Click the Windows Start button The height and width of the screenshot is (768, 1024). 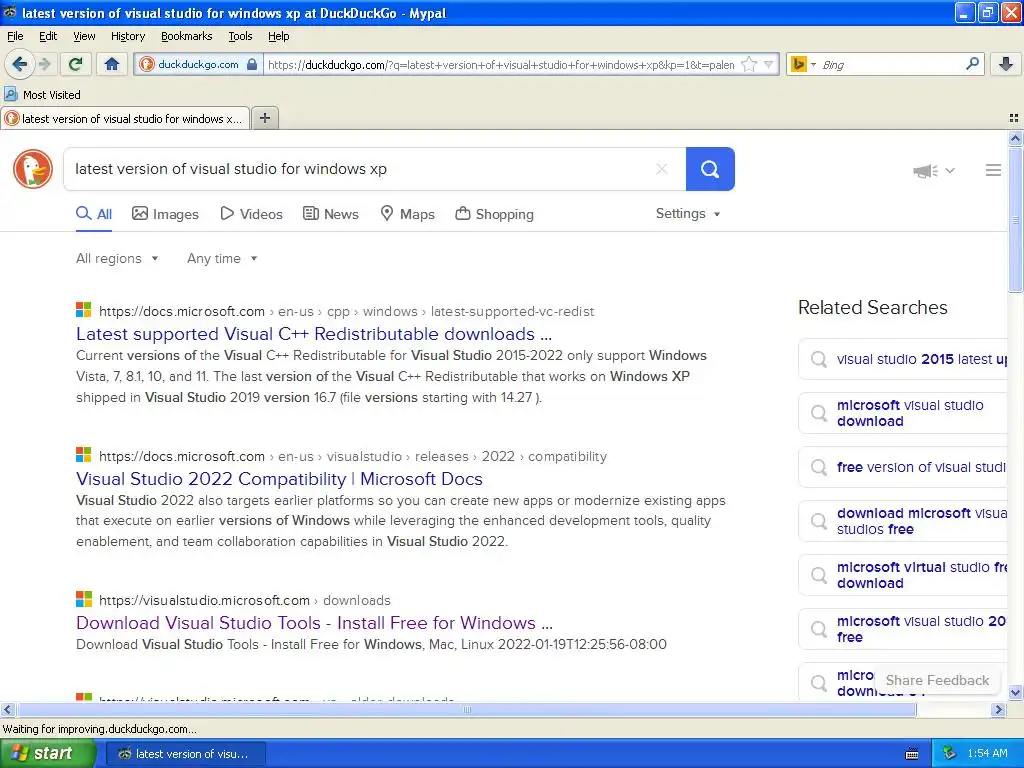[x=46, y=754]
